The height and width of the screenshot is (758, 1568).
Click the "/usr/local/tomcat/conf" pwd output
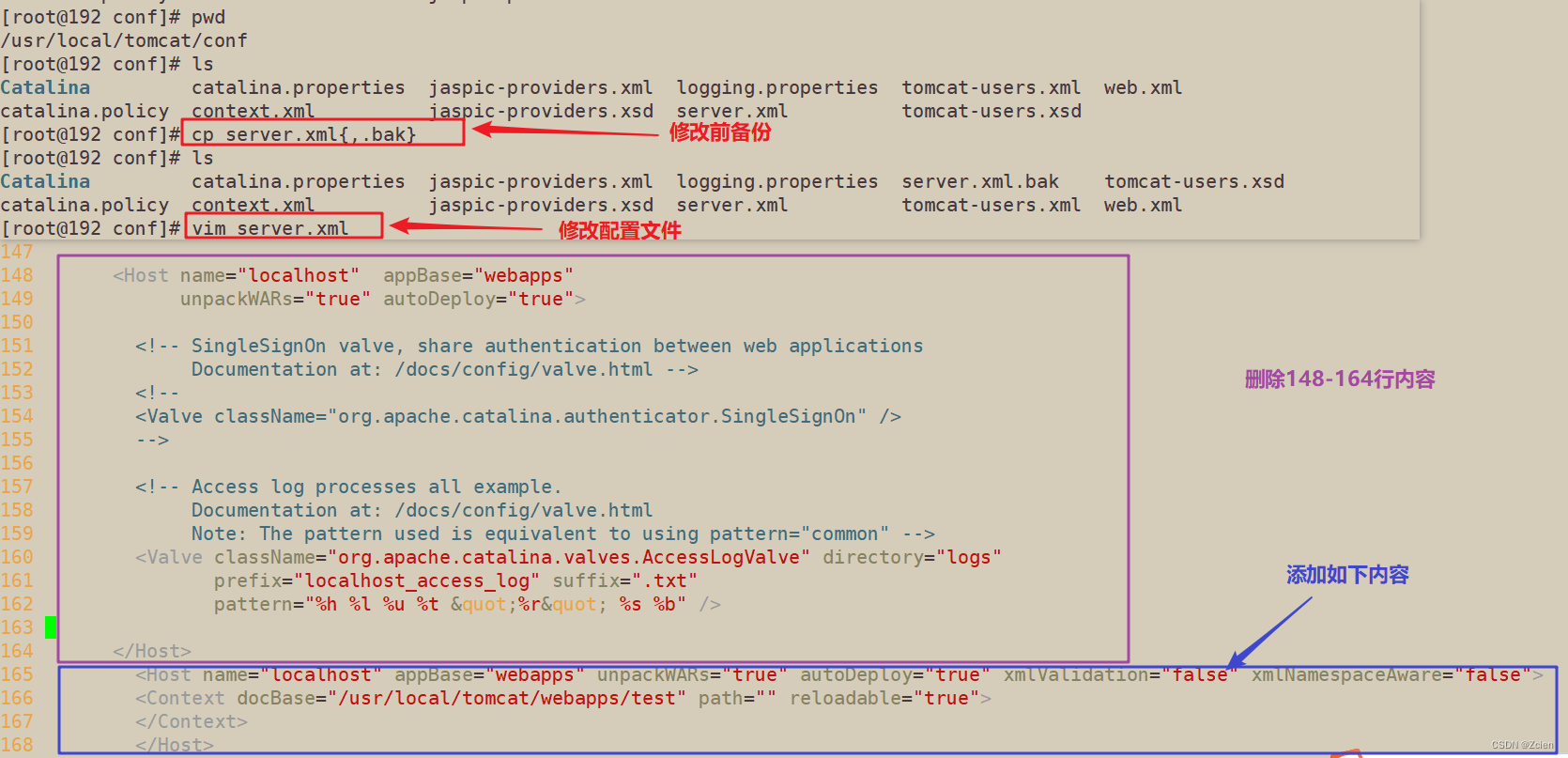(x=124, y=40)
